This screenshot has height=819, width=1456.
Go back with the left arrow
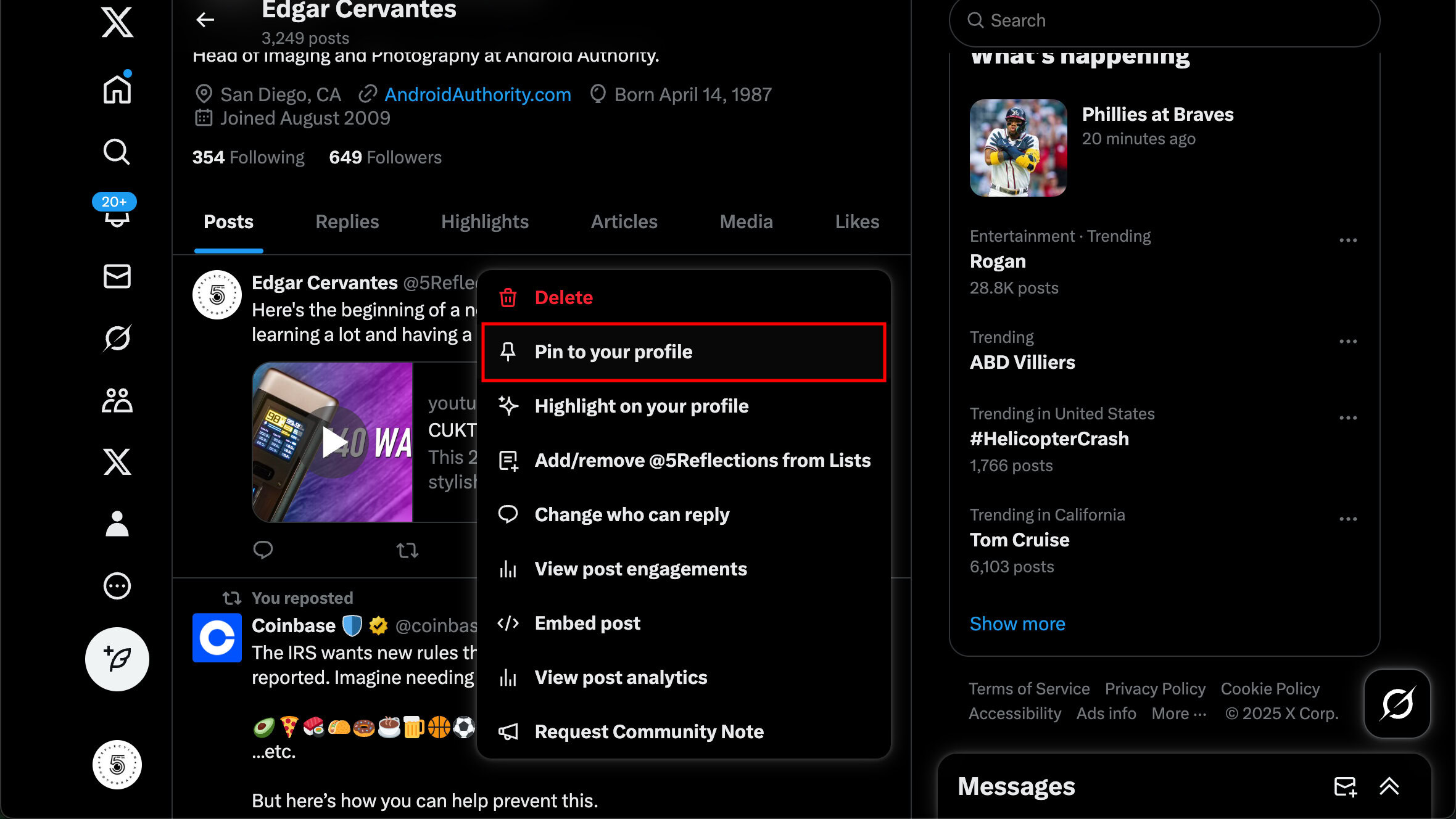(205, 20)
